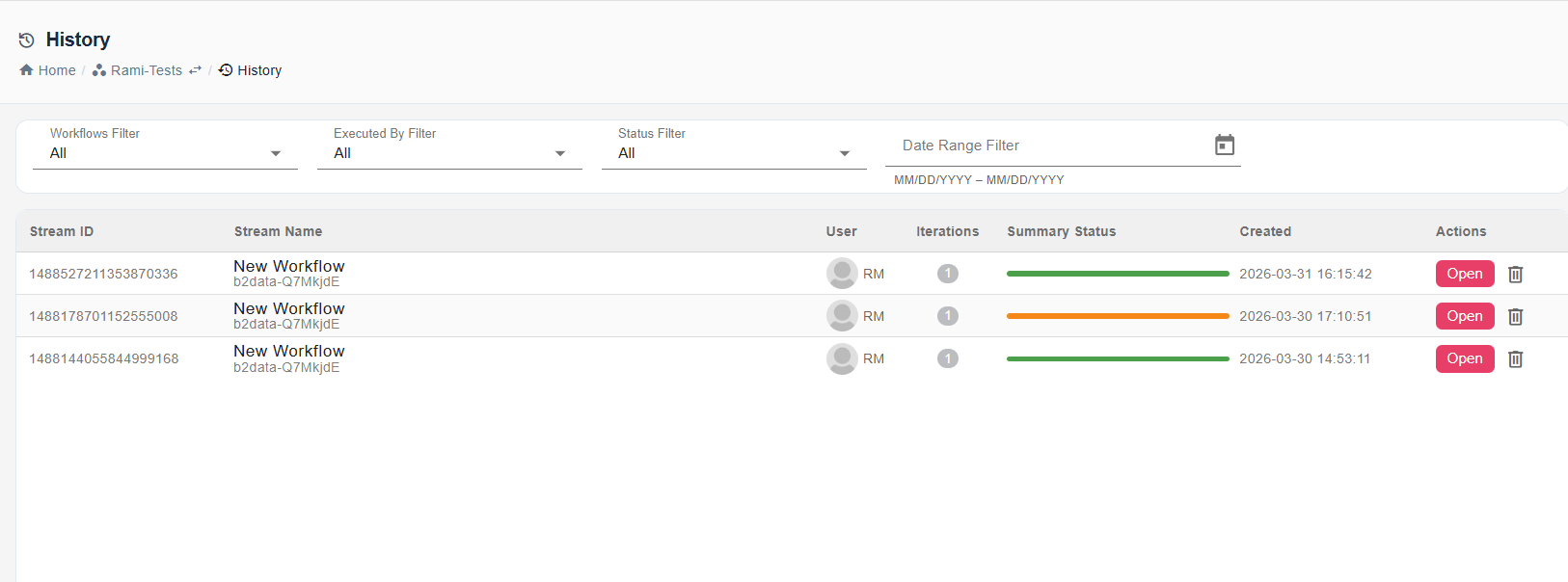This screenshot has width=1568, height=582.
Task: Click the Summary Status column header
Action: [x=1061, y=231]
